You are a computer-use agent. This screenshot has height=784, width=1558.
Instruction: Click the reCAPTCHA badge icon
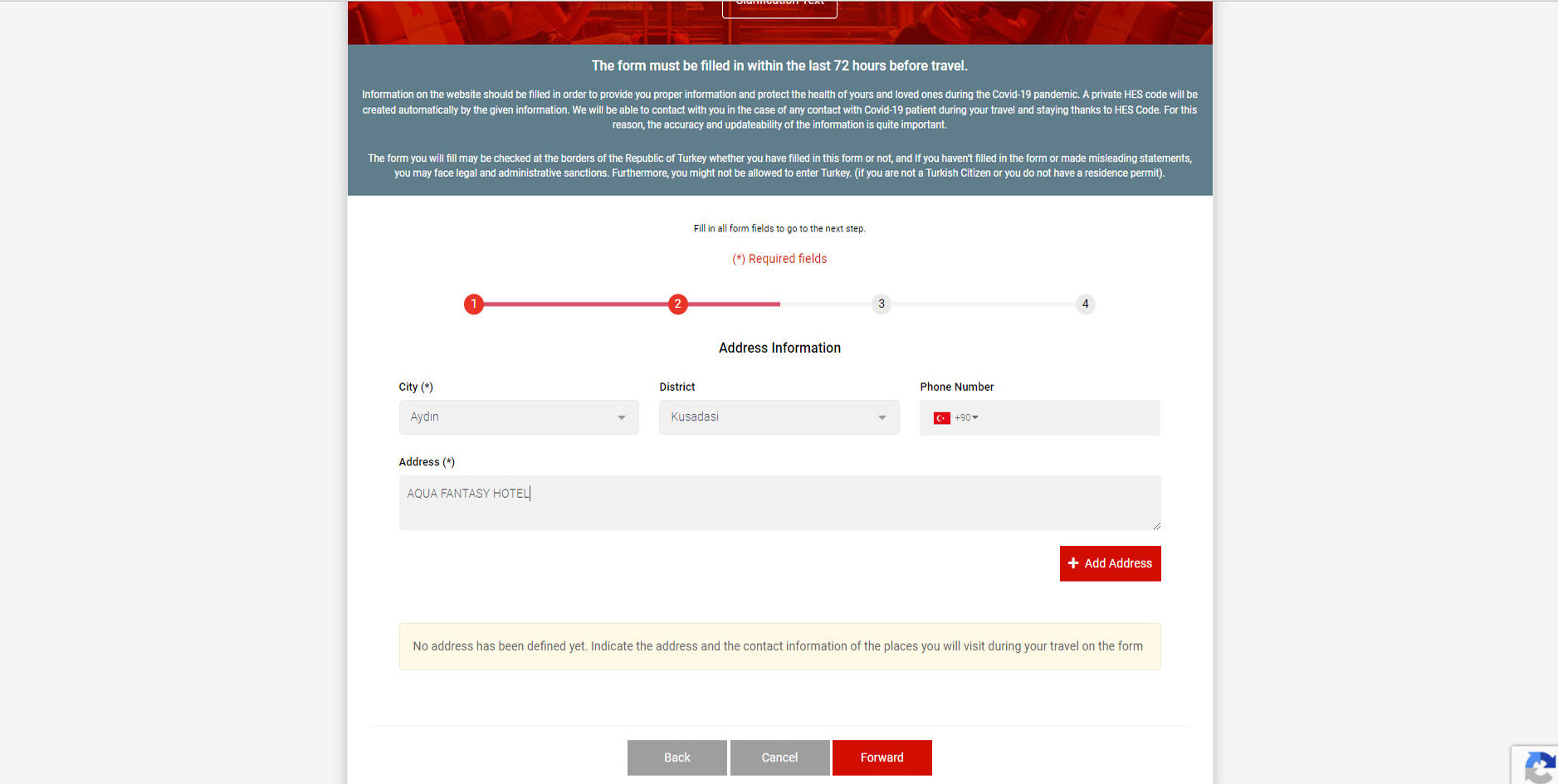coord(1539,766)
